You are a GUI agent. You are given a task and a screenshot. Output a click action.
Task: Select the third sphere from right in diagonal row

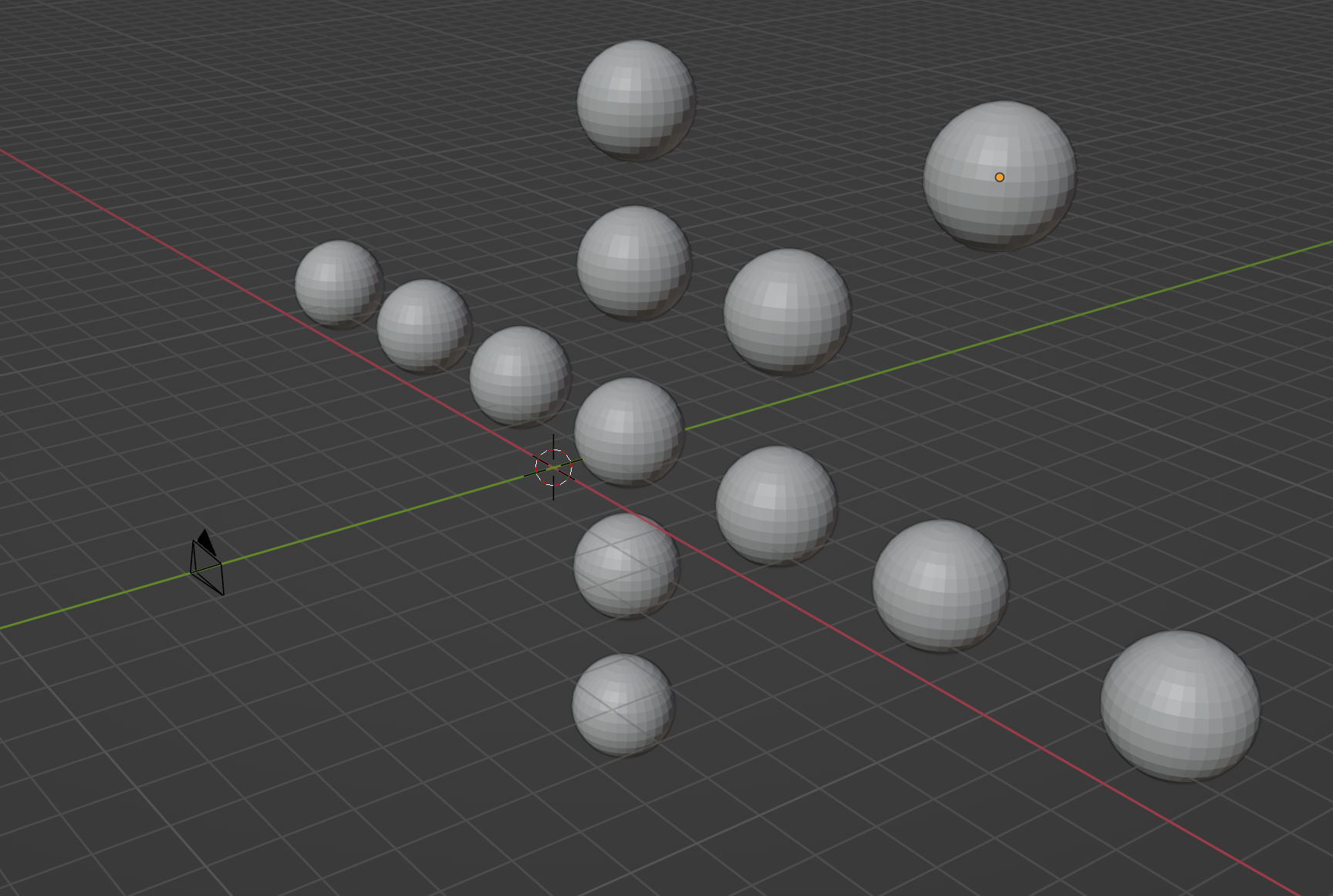pos(776,505)
